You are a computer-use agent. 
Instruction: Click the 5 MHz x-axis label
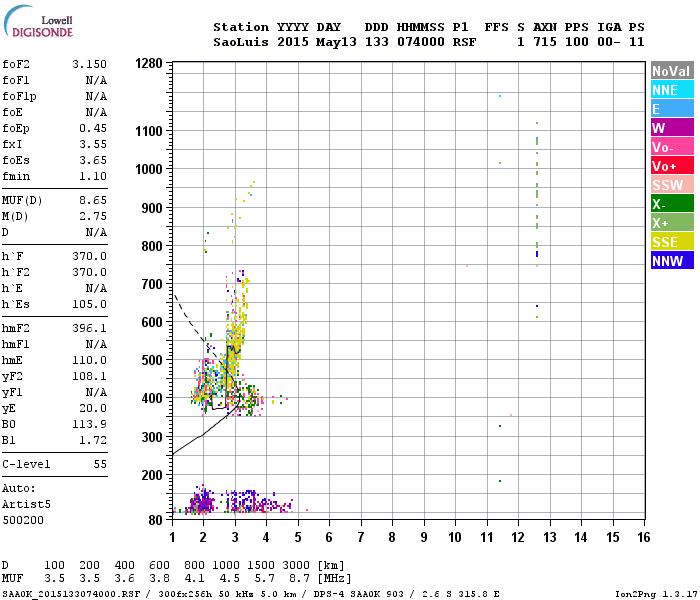pos(298,537)
